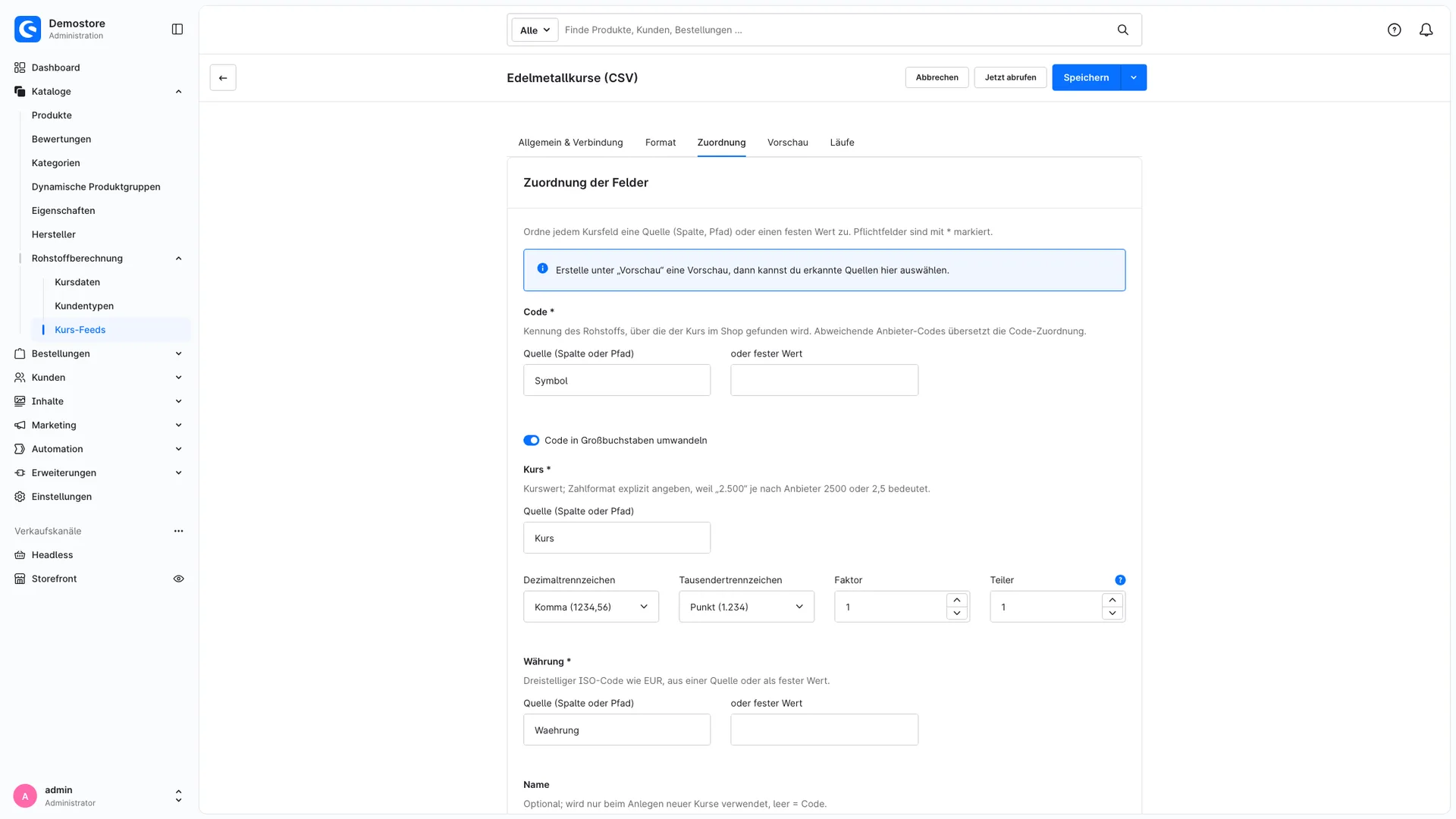
Task: Expand the Inhalte menu chevron
Action: coord(178,401)
